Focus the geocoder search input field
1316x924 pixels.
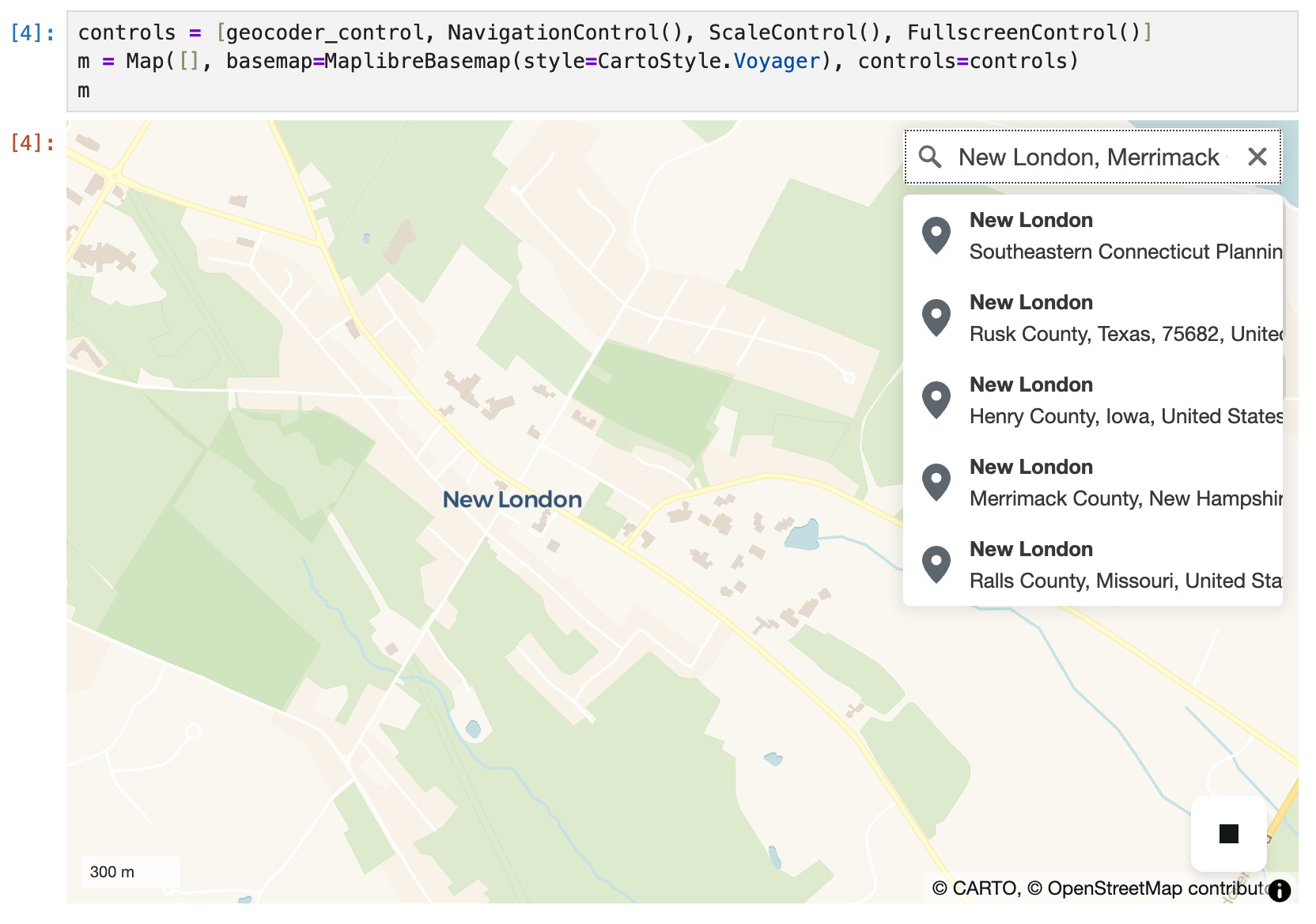[x=1088, y=157]
